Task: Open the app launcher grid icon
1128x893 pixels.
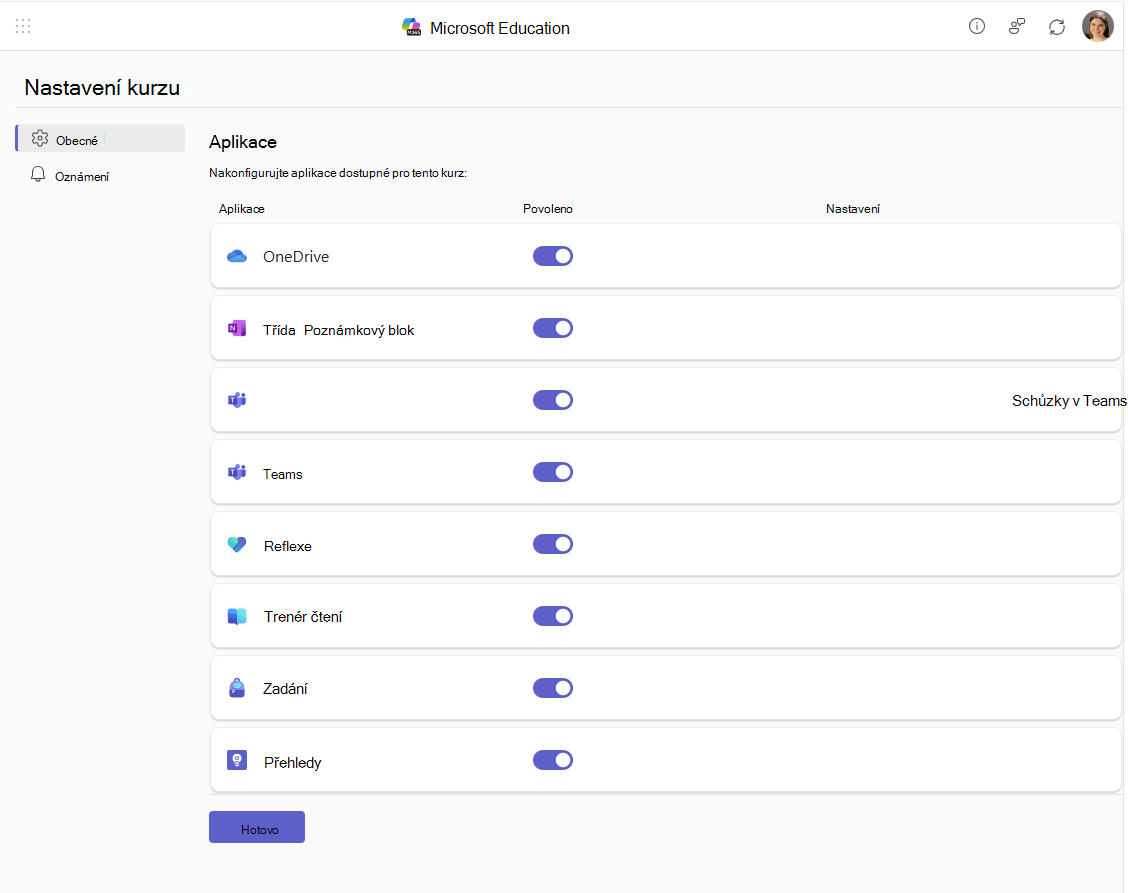Action: coord(23,27)
